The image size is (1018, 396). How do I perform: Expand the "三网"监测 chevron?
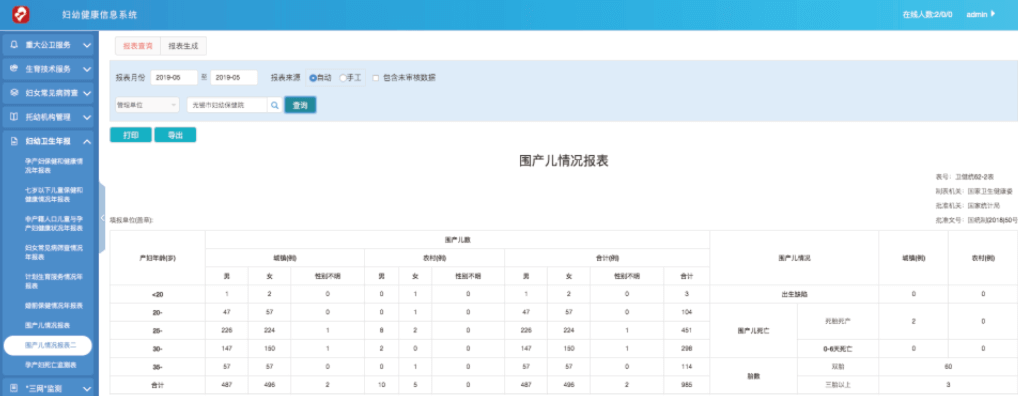pyautogui.click(x=87, y=389)
